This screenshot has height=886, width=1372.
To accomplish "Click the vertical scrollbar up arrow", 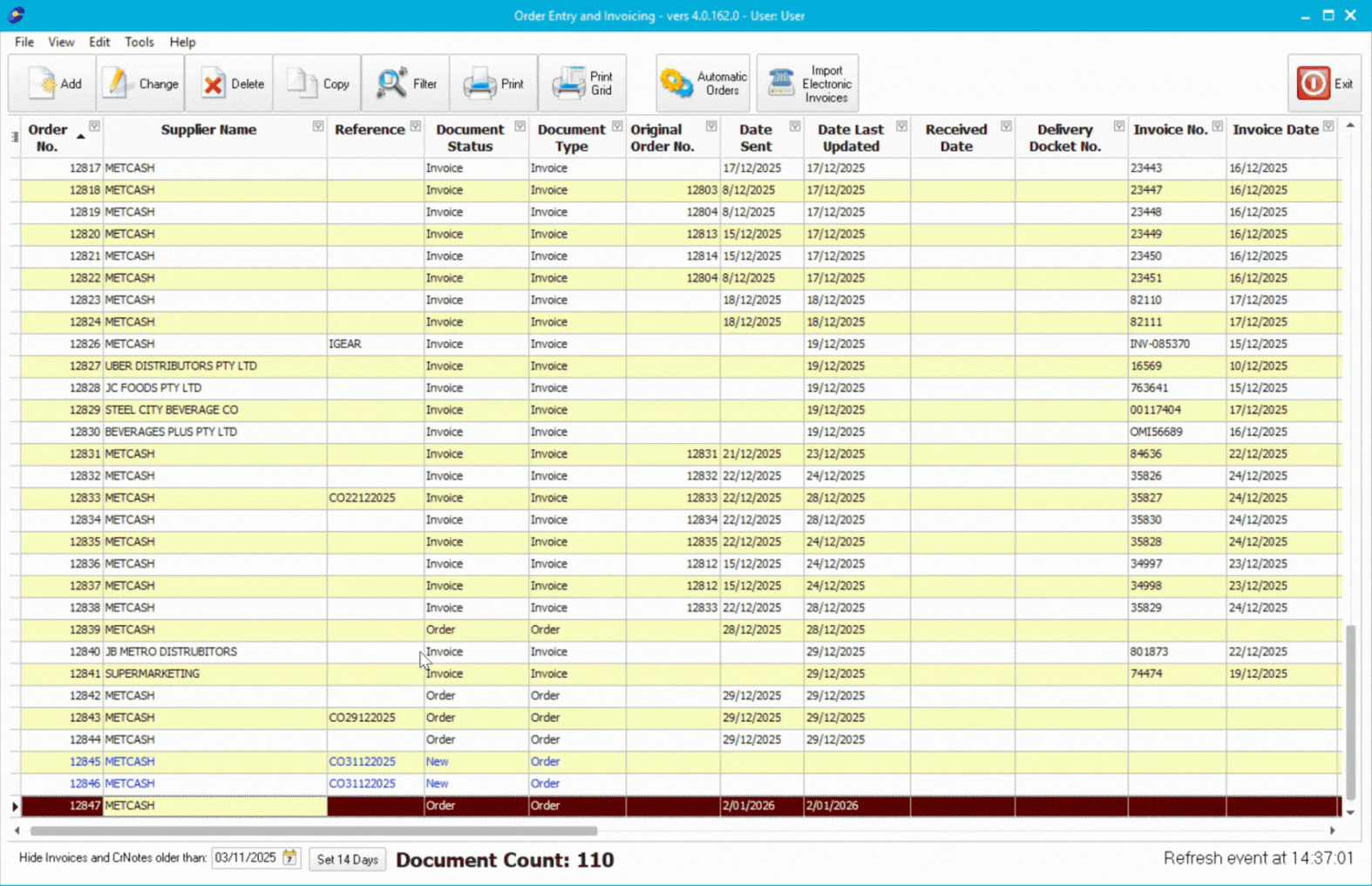I will pos(1350,126).
